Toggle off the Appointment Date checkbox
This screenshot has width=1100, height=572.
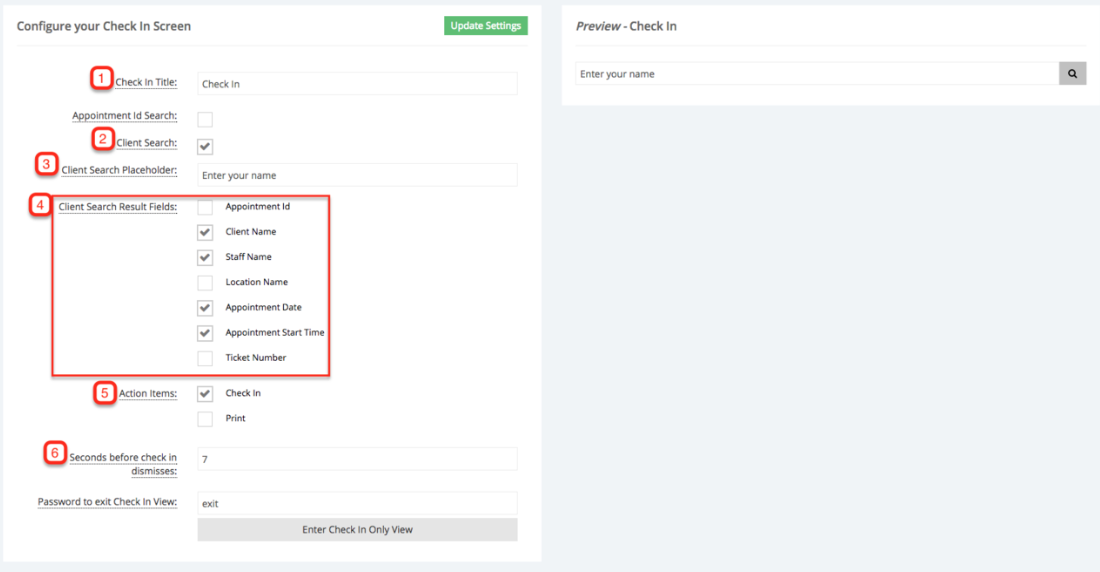point(205,308)
